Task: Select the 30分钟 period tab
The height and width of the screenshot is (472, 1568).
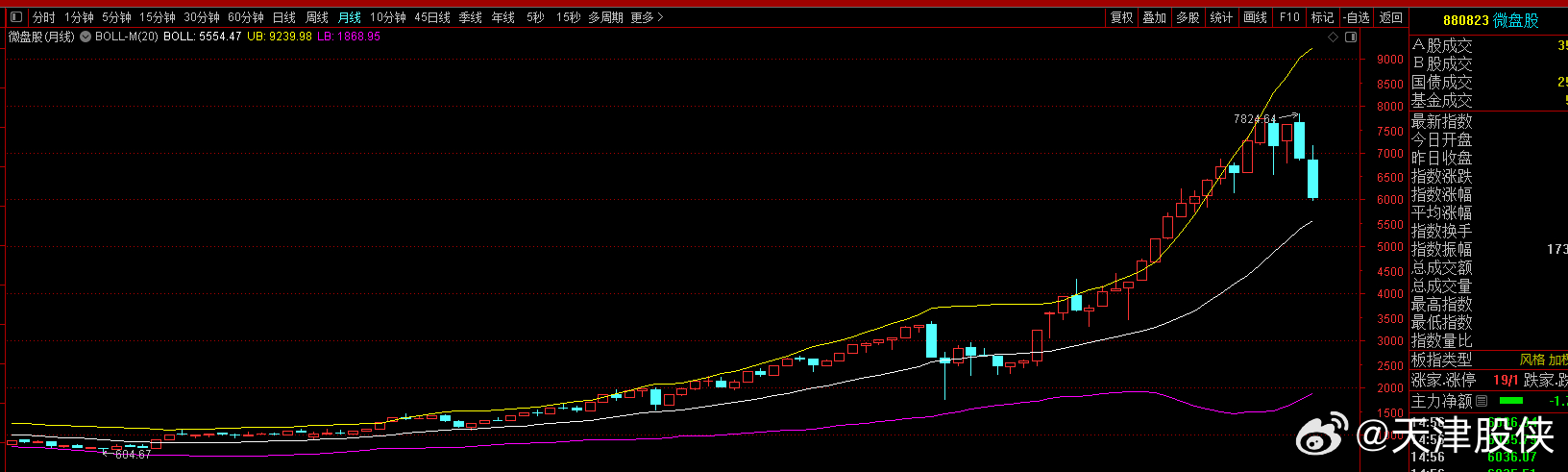Action: [202, 17]
